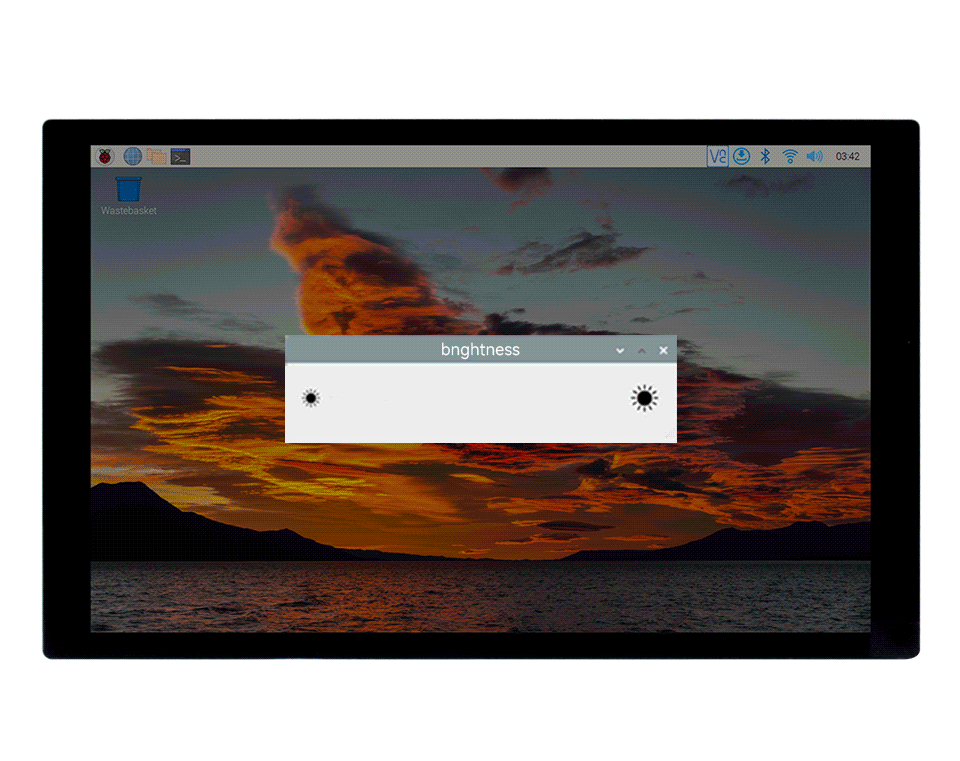
Task: Click the small dim sun icon
Action: pyautogui.click(x=311, y=398)
